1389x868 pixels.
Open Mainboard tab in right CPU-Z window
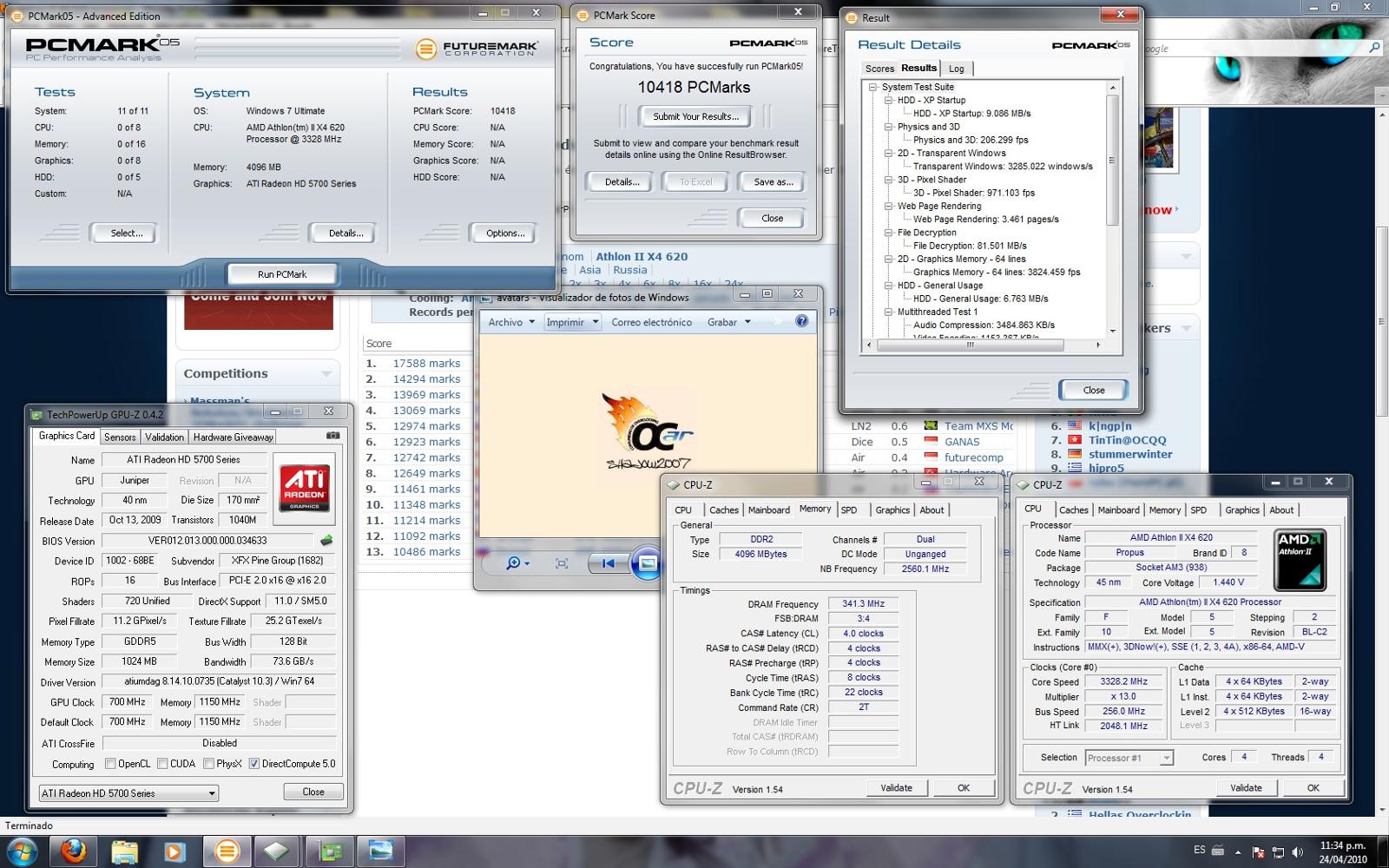point(1118,510)
